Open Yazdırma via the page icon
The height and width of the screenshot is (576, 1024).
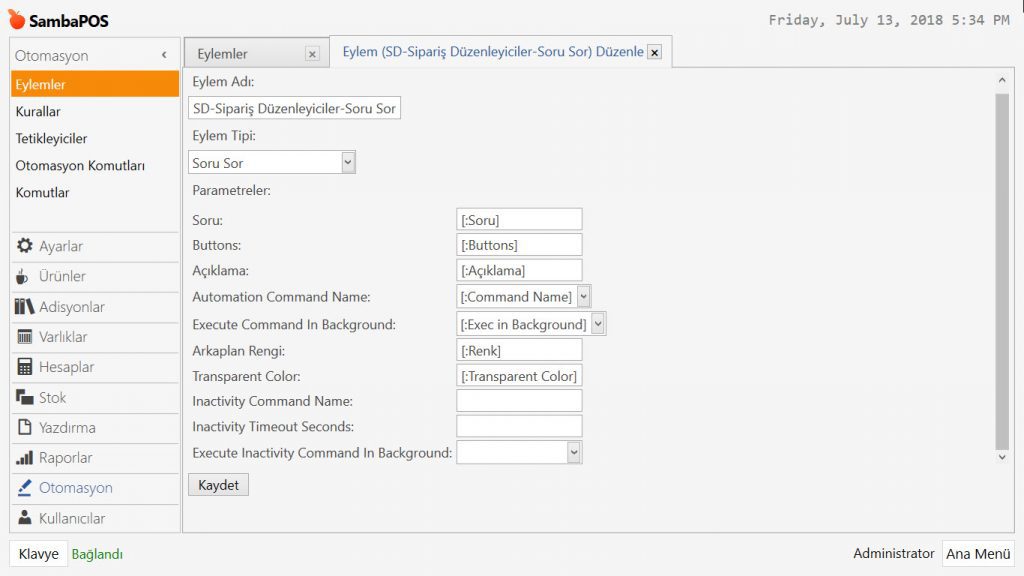coord(25,428)
